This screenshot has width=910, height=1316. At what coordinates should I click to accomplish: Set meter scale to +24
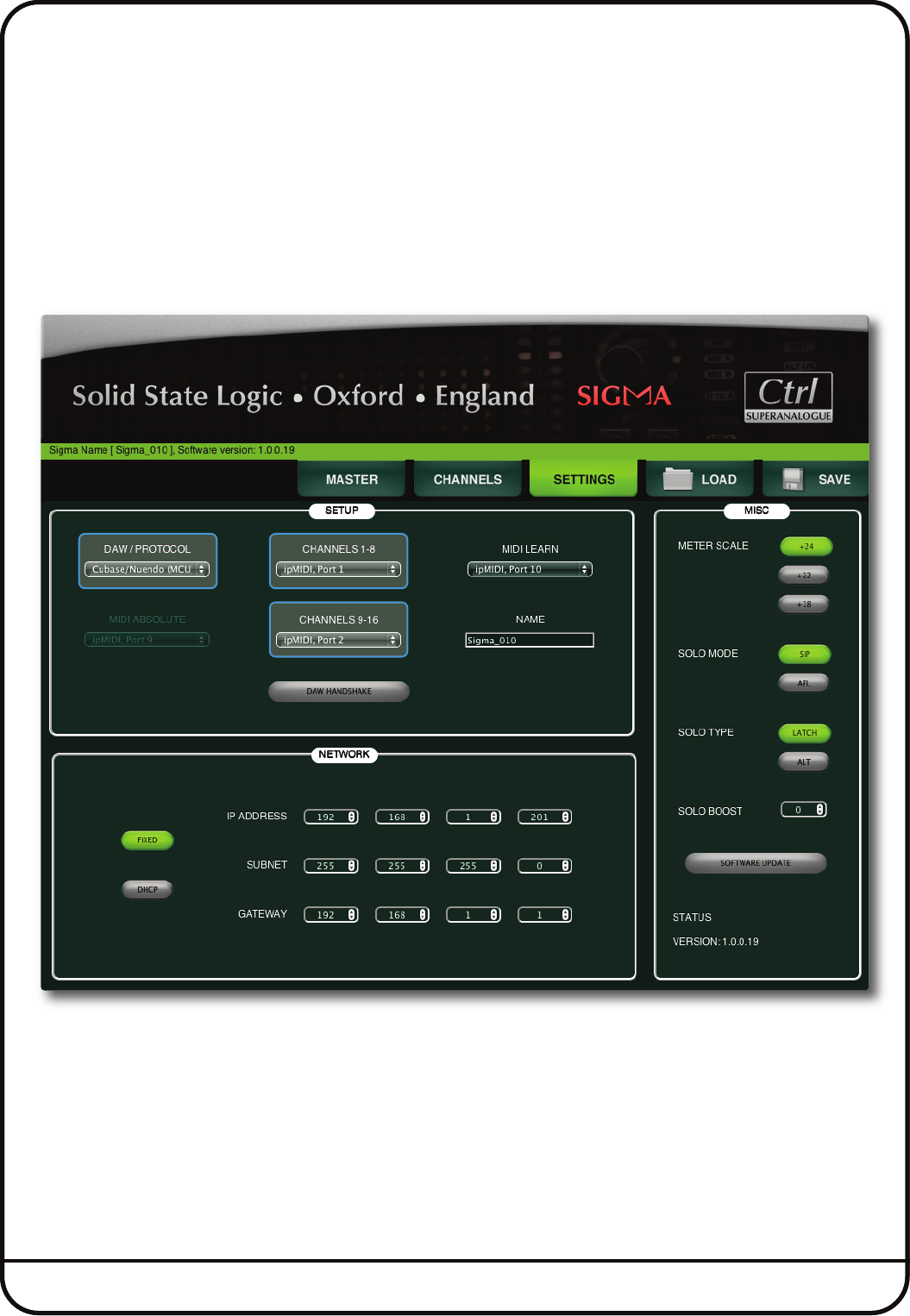806,547
